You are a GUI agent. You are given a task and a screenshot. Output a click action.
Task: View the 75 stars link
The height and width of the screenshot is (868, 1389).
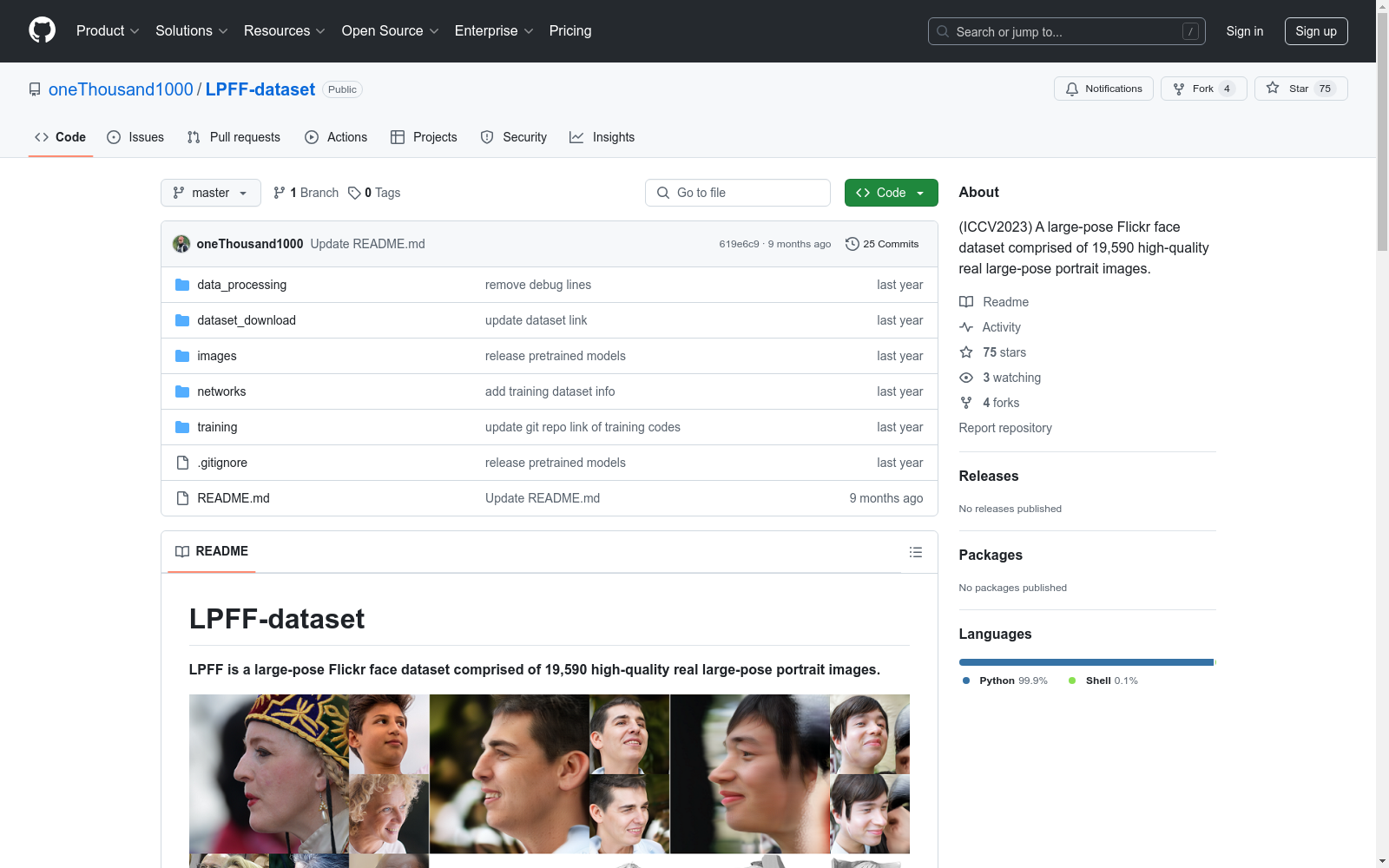(993, 352)
